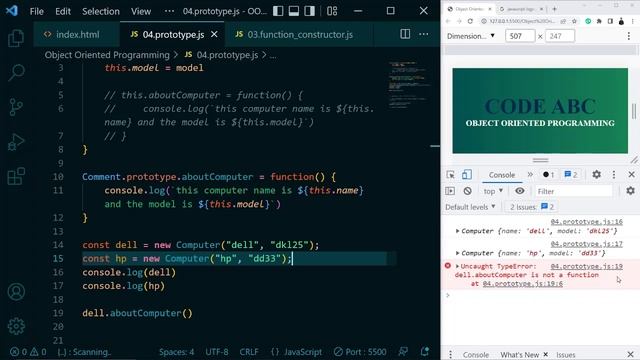This screenshot has height=360, width=640.
Task: Open the Search view in activity bar
Action: point(16,73)
